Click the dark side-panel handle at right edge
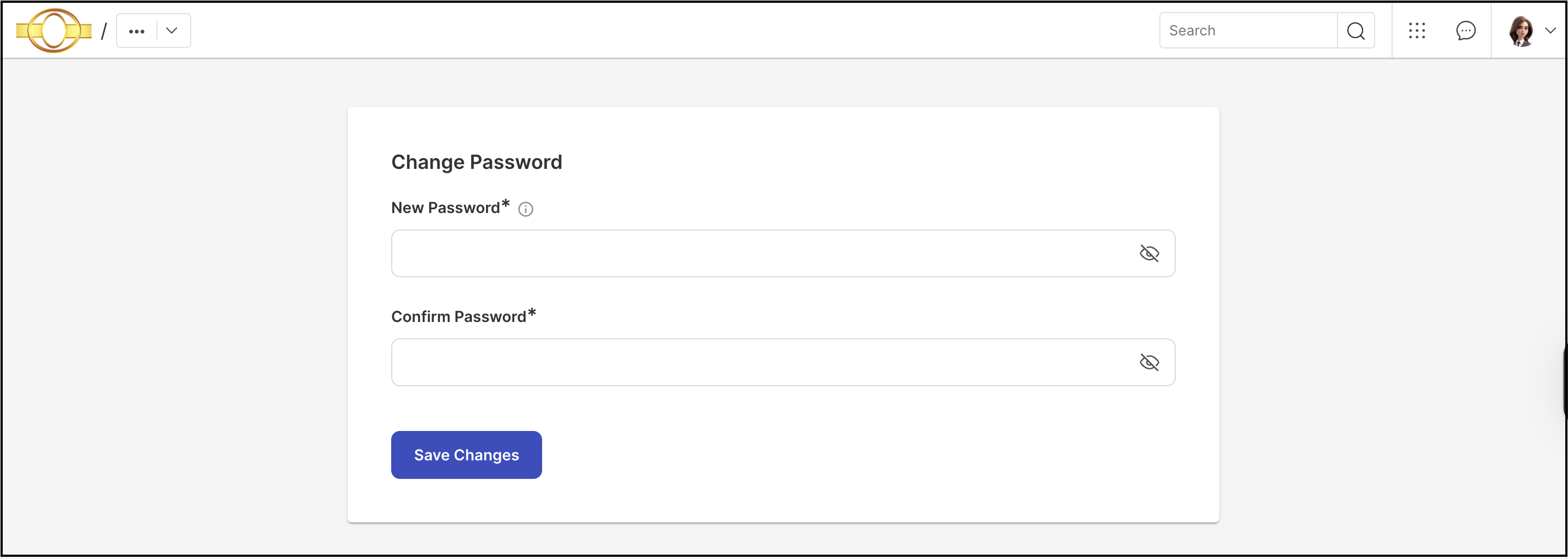 (x=1564, y=381)
